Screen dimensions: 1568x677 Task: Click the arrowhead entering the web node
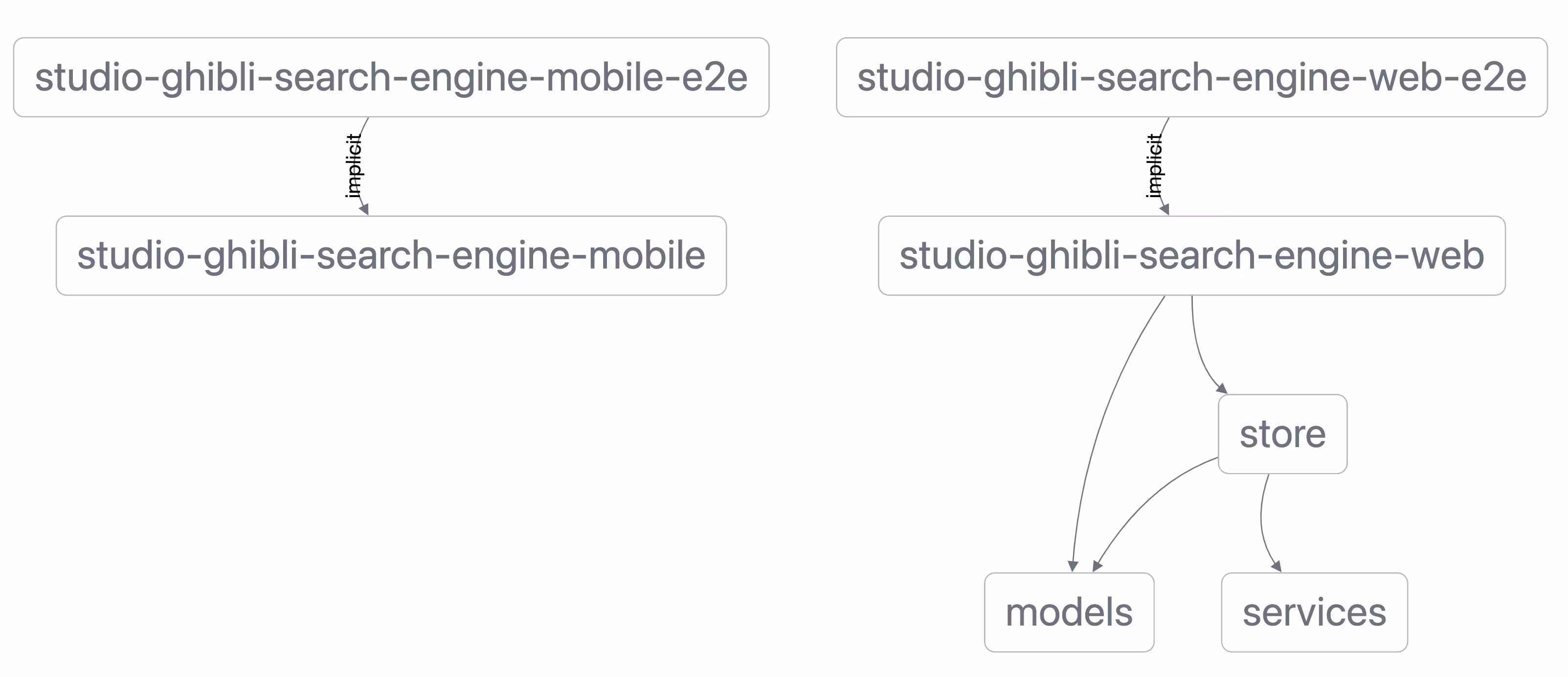tap(1165, 209)
